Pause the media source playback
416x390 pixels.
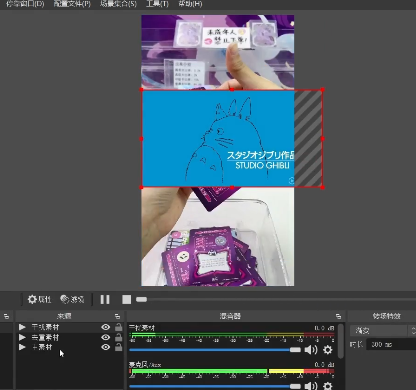(x=105, y=299)
